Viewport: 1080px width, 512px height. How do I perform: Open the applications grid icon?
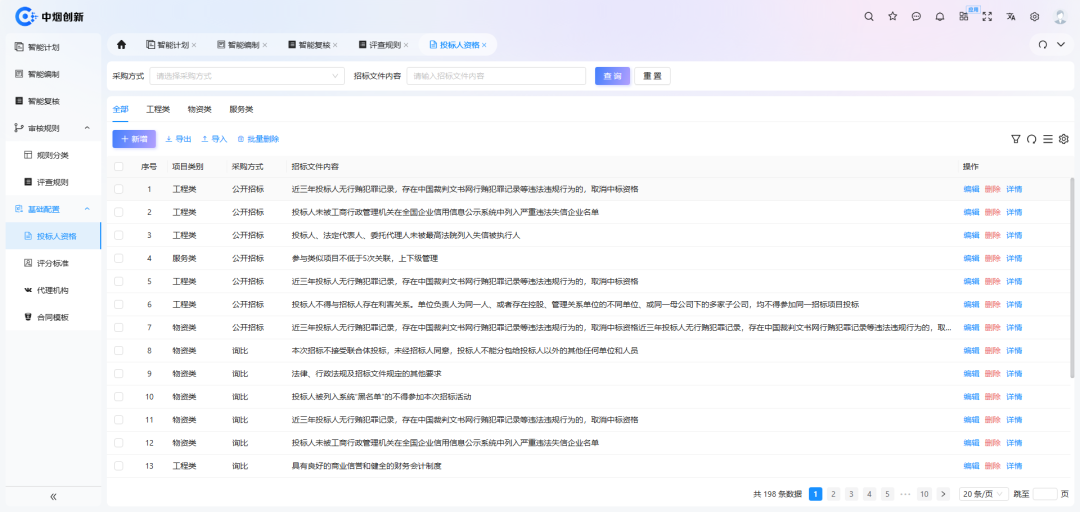point(964,17)
